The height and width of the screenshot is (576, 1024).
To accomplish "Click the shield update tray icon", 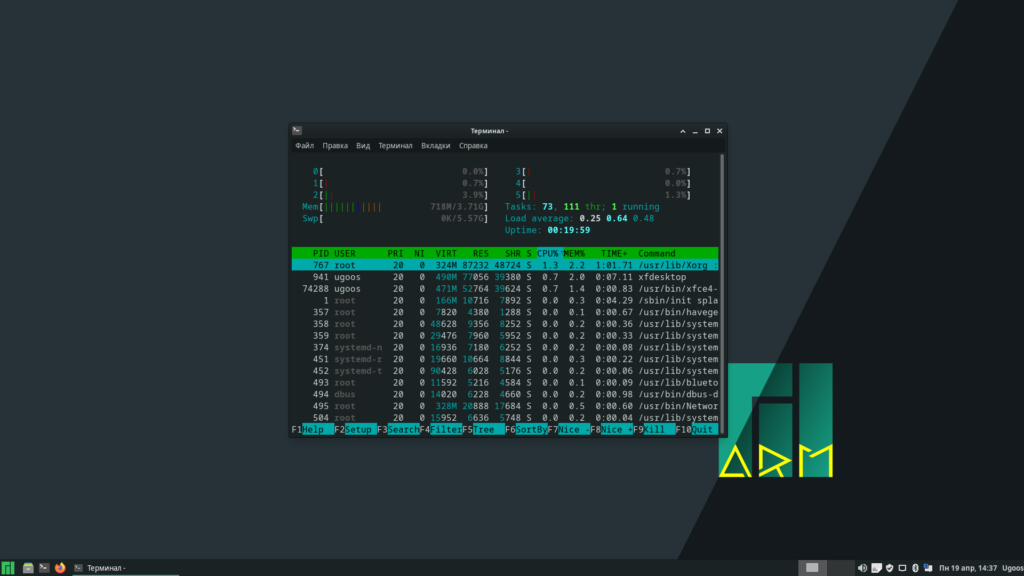I will pos(888,568).
